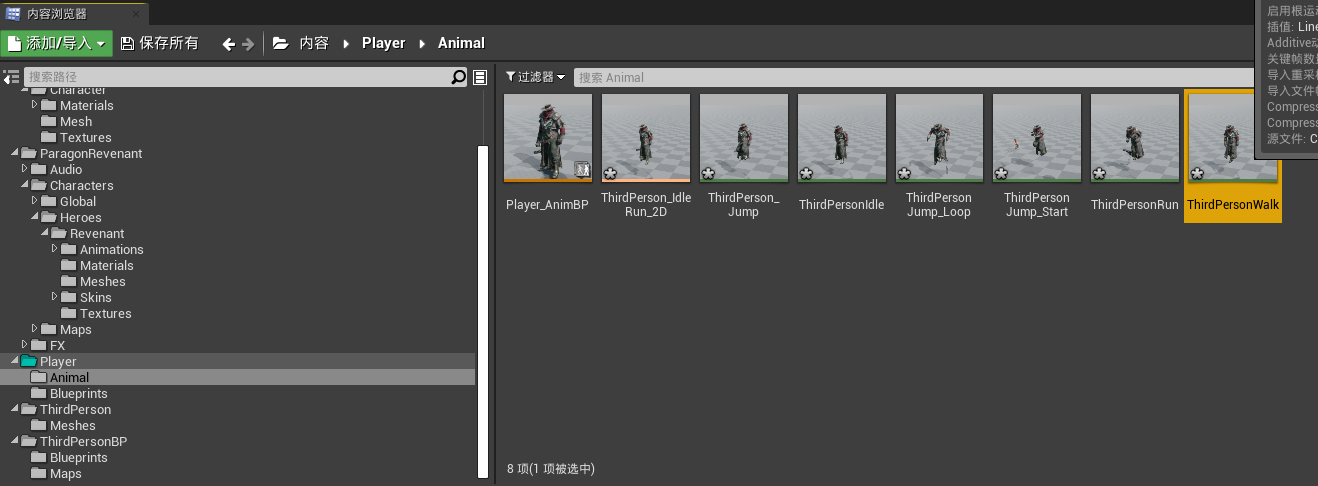Jump to 内容 in the breadcrumb path

click(314, 43)
